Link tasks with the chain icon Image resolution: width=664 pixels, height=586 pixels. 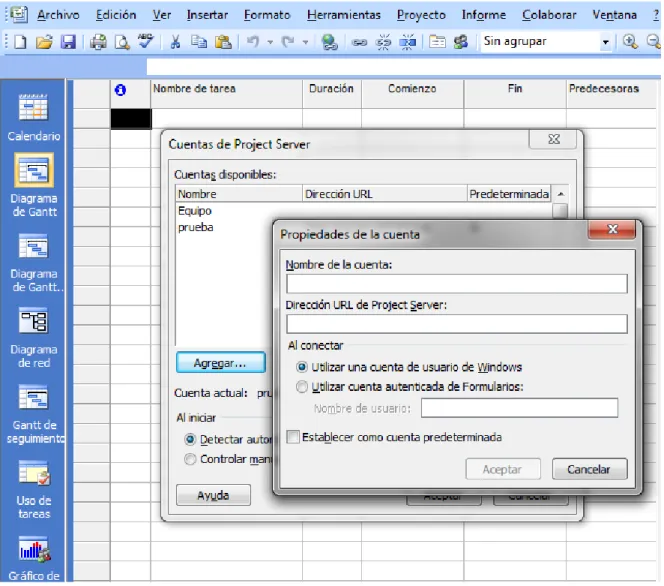[x=359, y=42]
